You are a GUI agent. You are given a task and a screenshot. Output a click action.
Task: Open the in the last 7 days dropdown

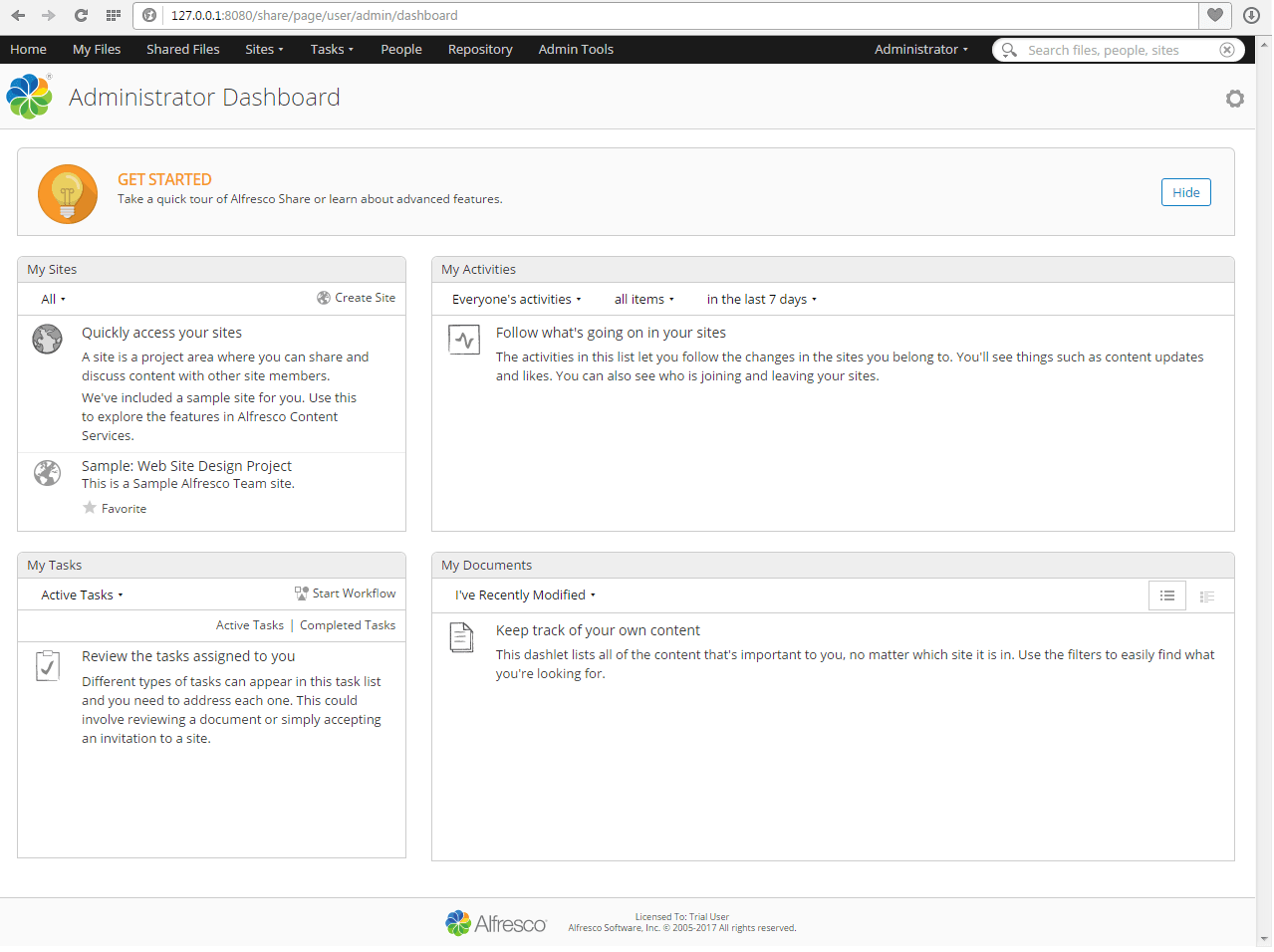point(762,299)
